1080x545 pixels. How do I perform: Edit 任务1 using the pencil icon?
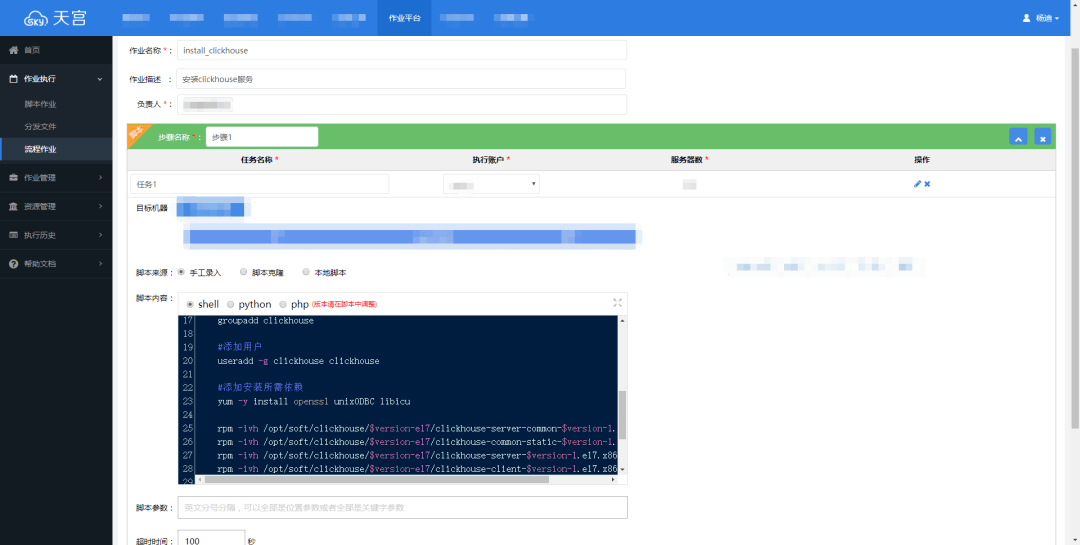coord(917,184)
